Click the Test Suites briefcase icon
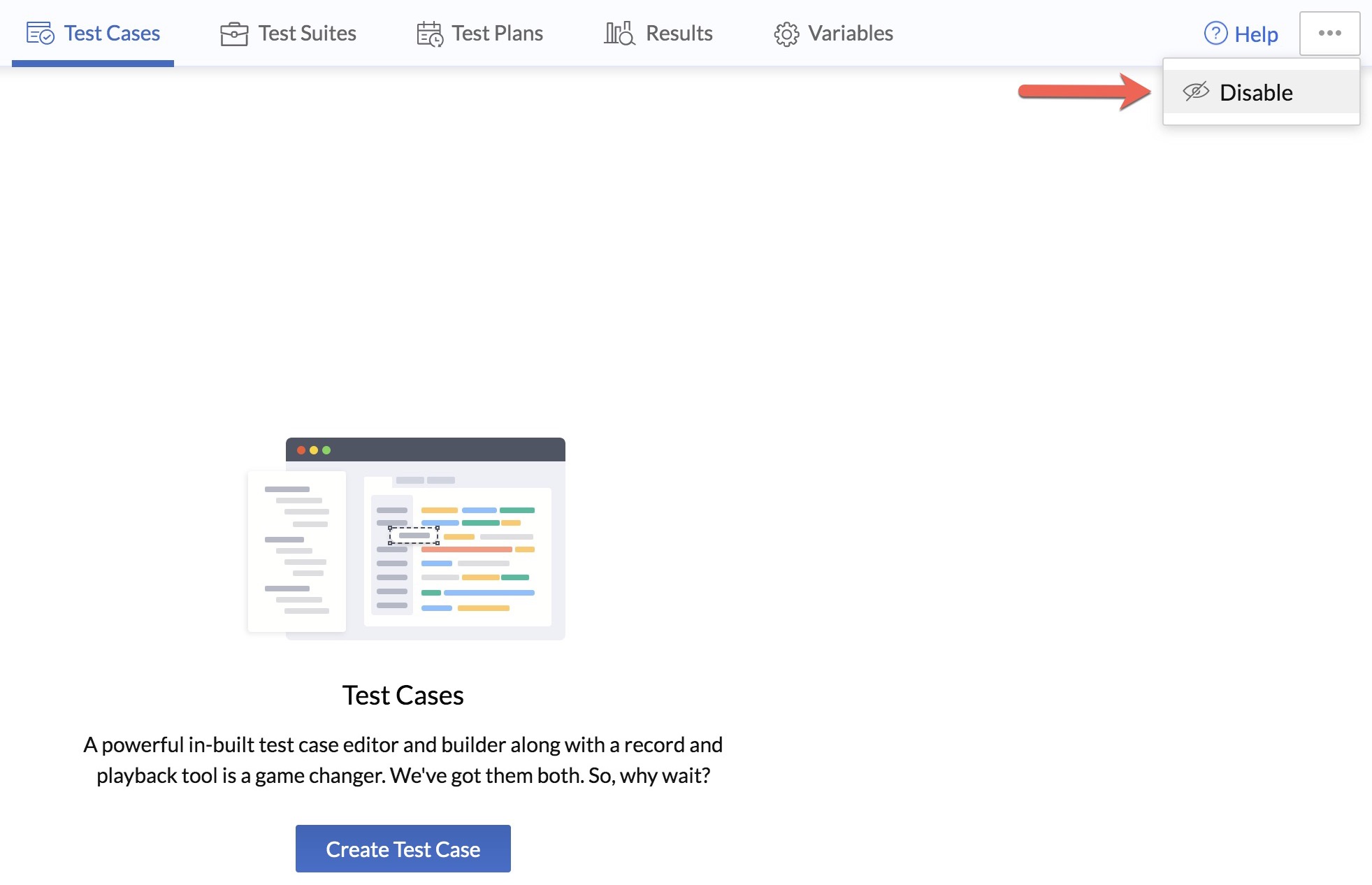 point(233,34)
